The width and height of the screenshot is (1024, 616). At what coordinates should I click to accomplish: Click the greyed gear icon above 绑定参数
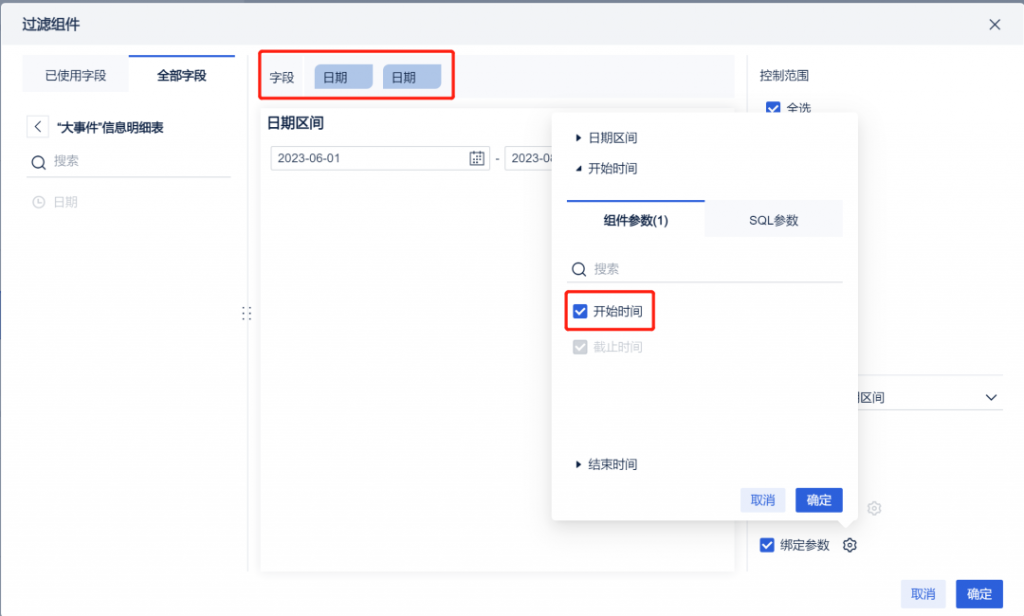[874, 508]
